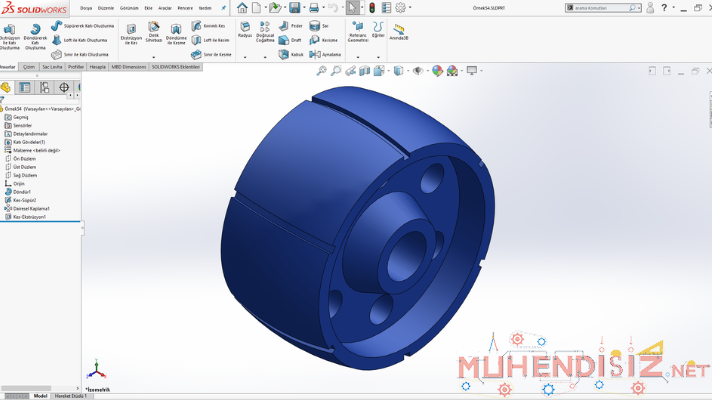Click the edit appearance color sphere icon
Viewport: 712px width, 400px height.
click(437, 71)
